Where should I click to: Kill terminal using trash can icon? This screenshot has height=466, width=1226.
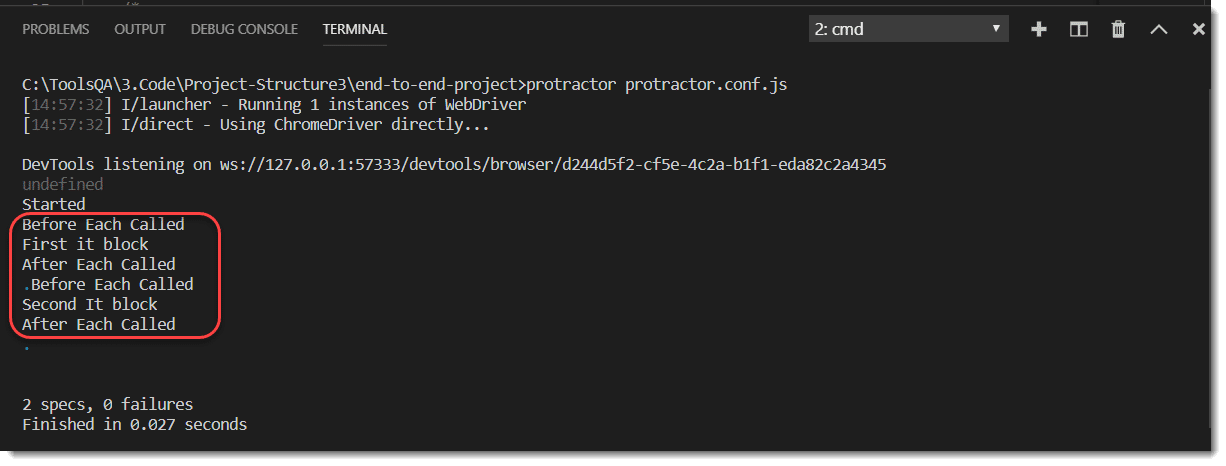click(x=1119, y=29)
